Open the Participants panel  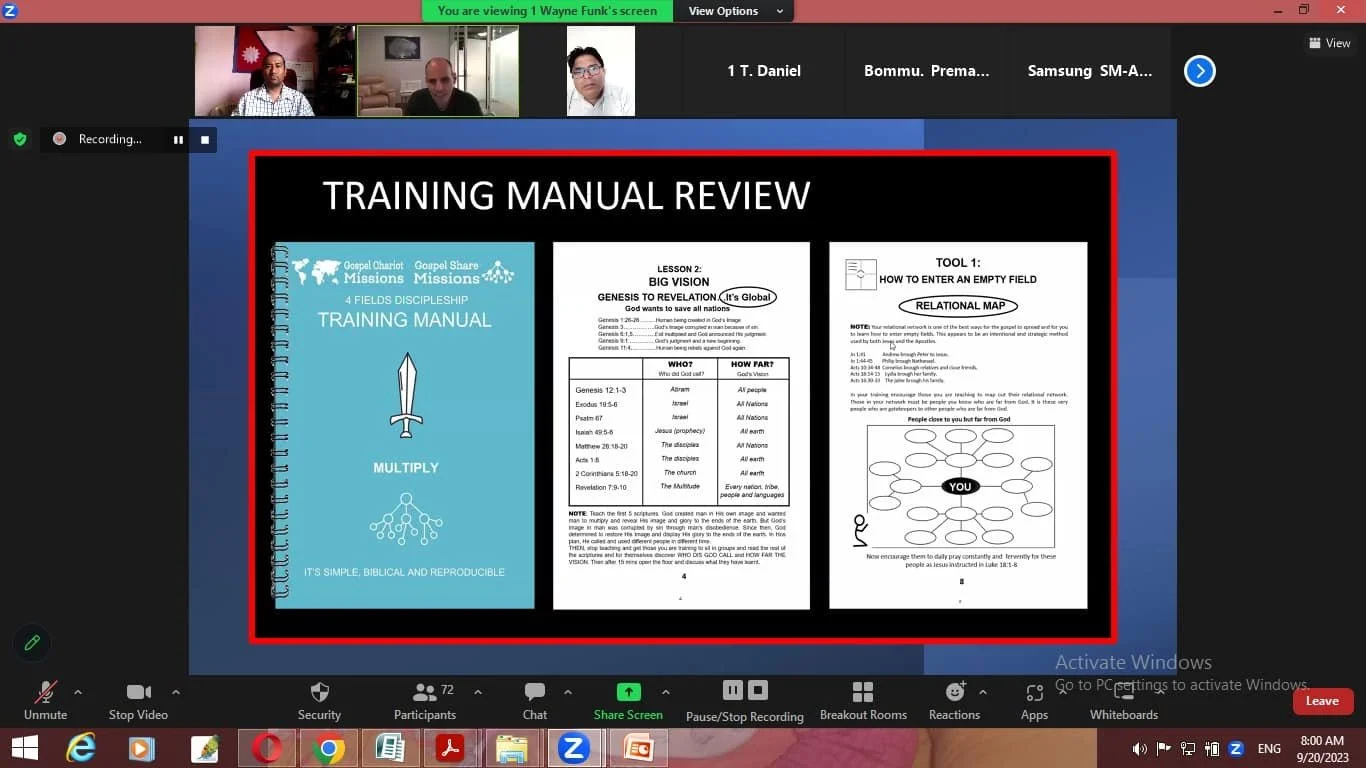(x=425, y=700)
